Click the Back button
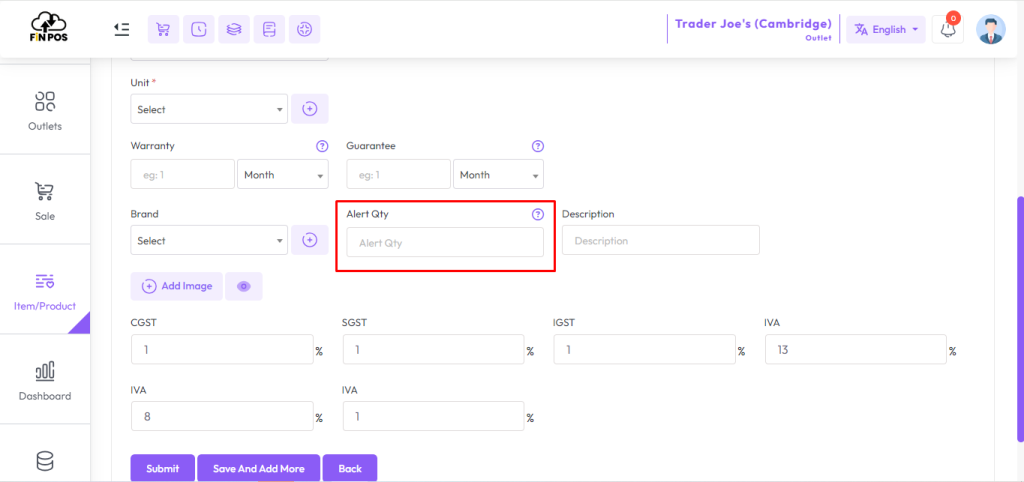 (350, 468)
